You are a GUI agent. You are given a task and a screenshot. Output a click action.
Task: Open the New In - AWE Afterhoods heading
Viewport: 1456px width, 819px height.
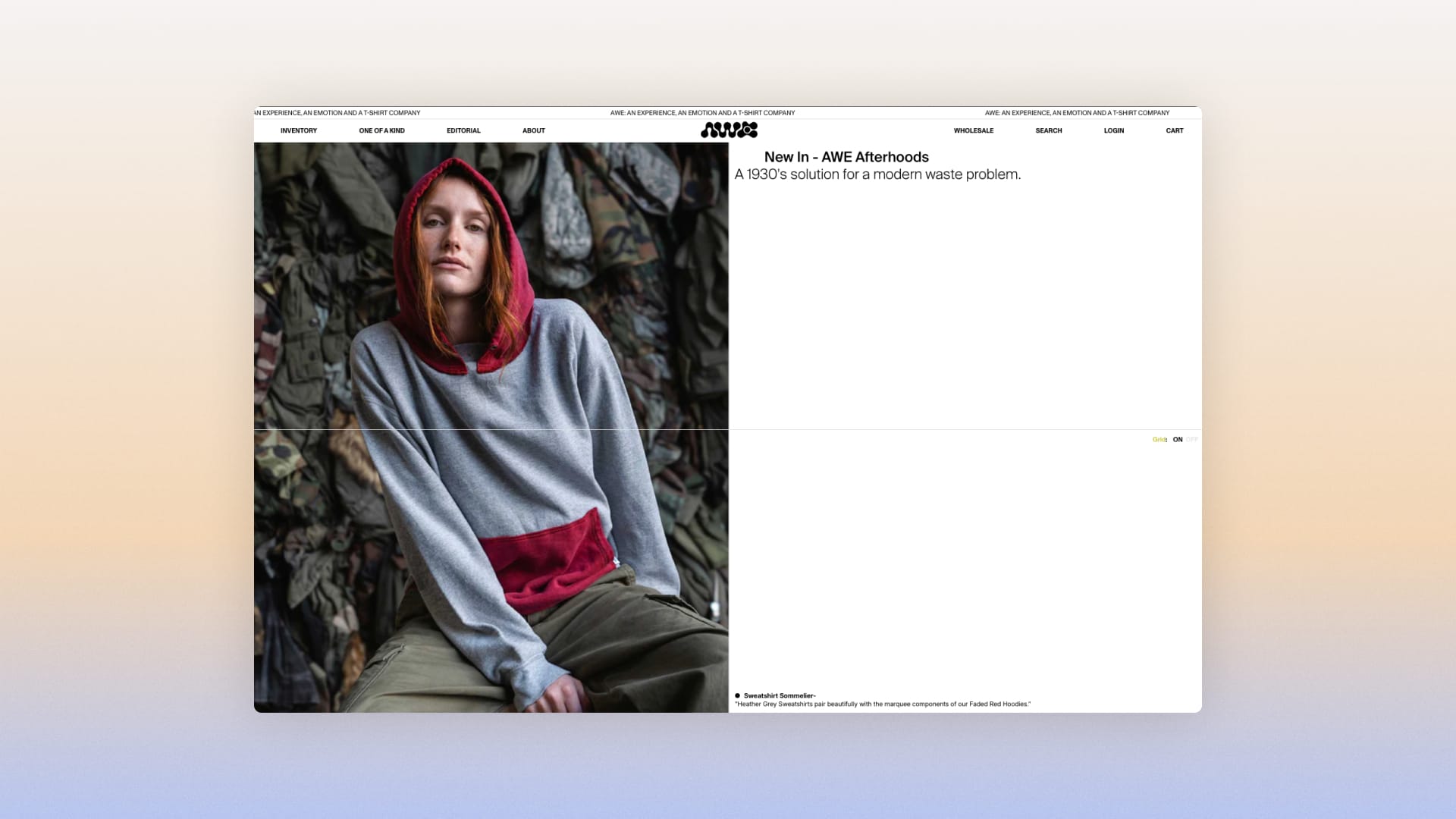coord(846,157)
